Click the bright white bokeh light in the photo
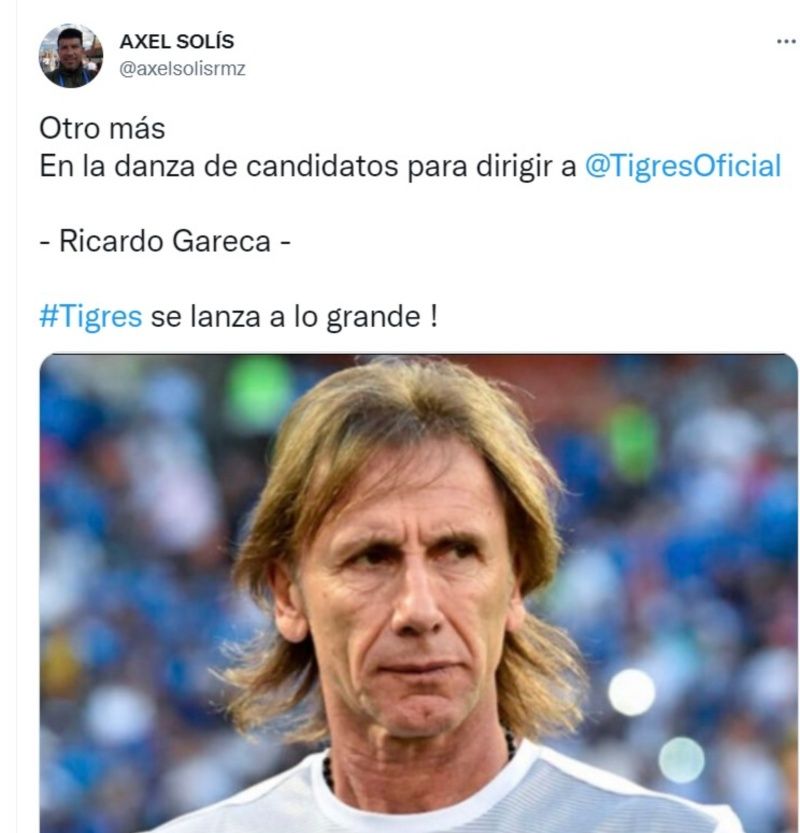This screenshot has height=833, width=800. 631,692
